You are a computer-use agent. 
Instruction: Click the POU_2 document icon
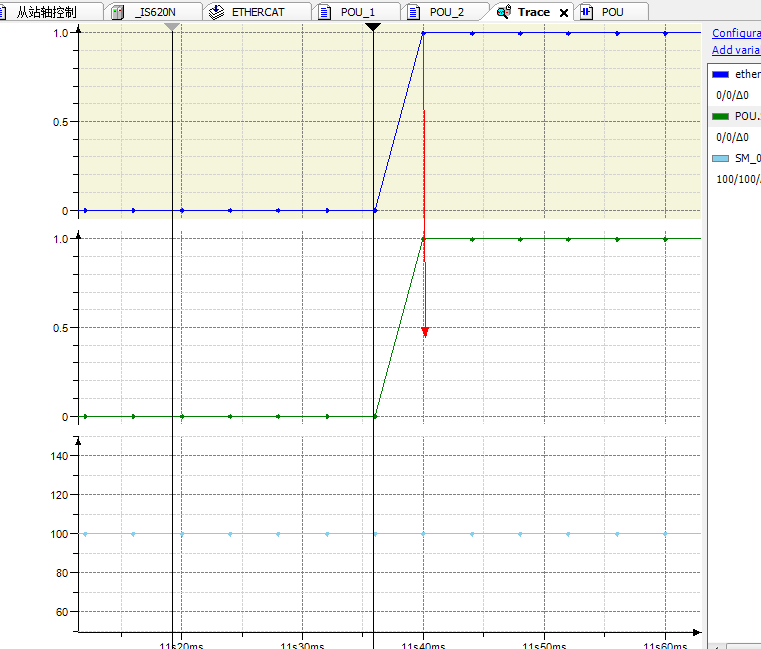[413, 12]
